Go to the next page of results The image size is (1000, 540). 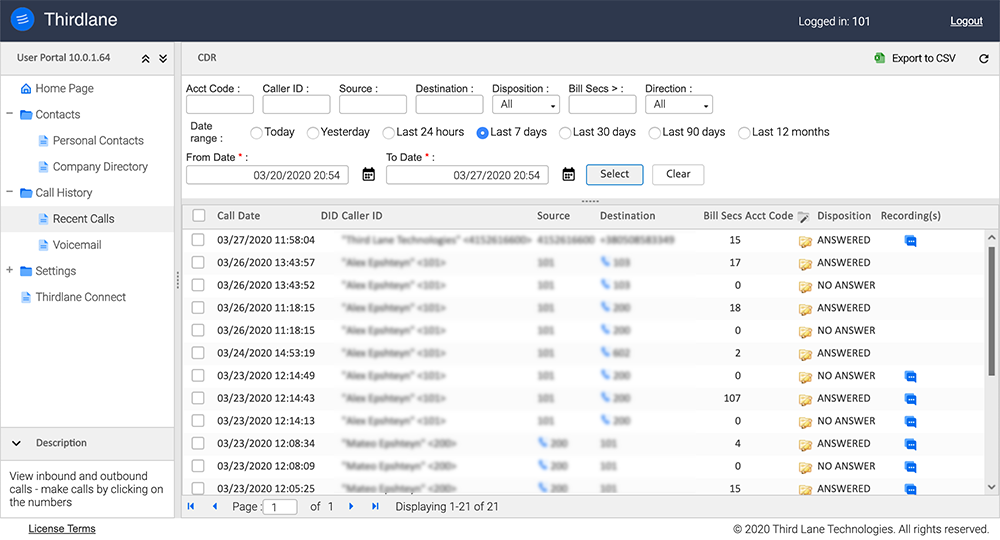click(351, 507)
